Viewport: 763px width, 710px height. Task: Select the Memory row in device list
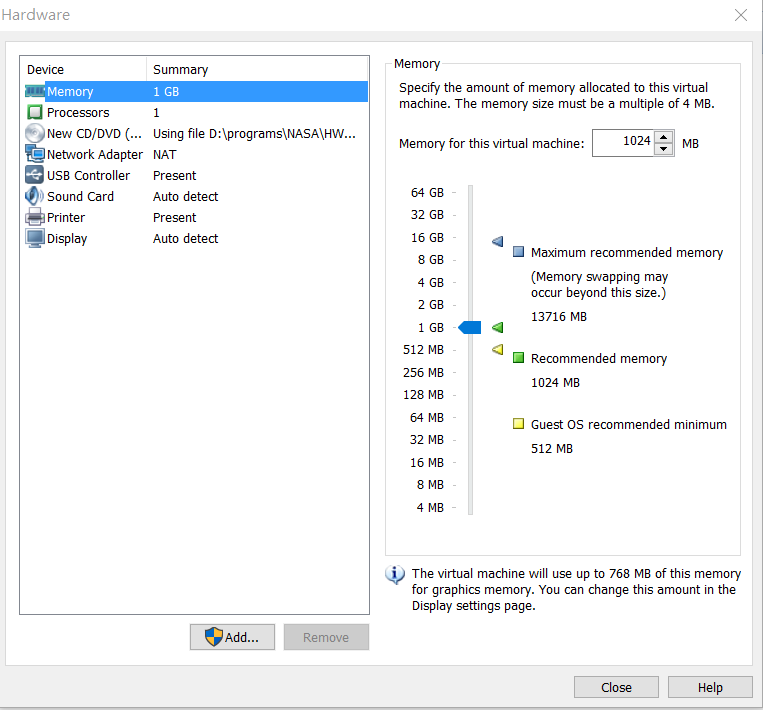pyautogui.click(x=197, y=91)
